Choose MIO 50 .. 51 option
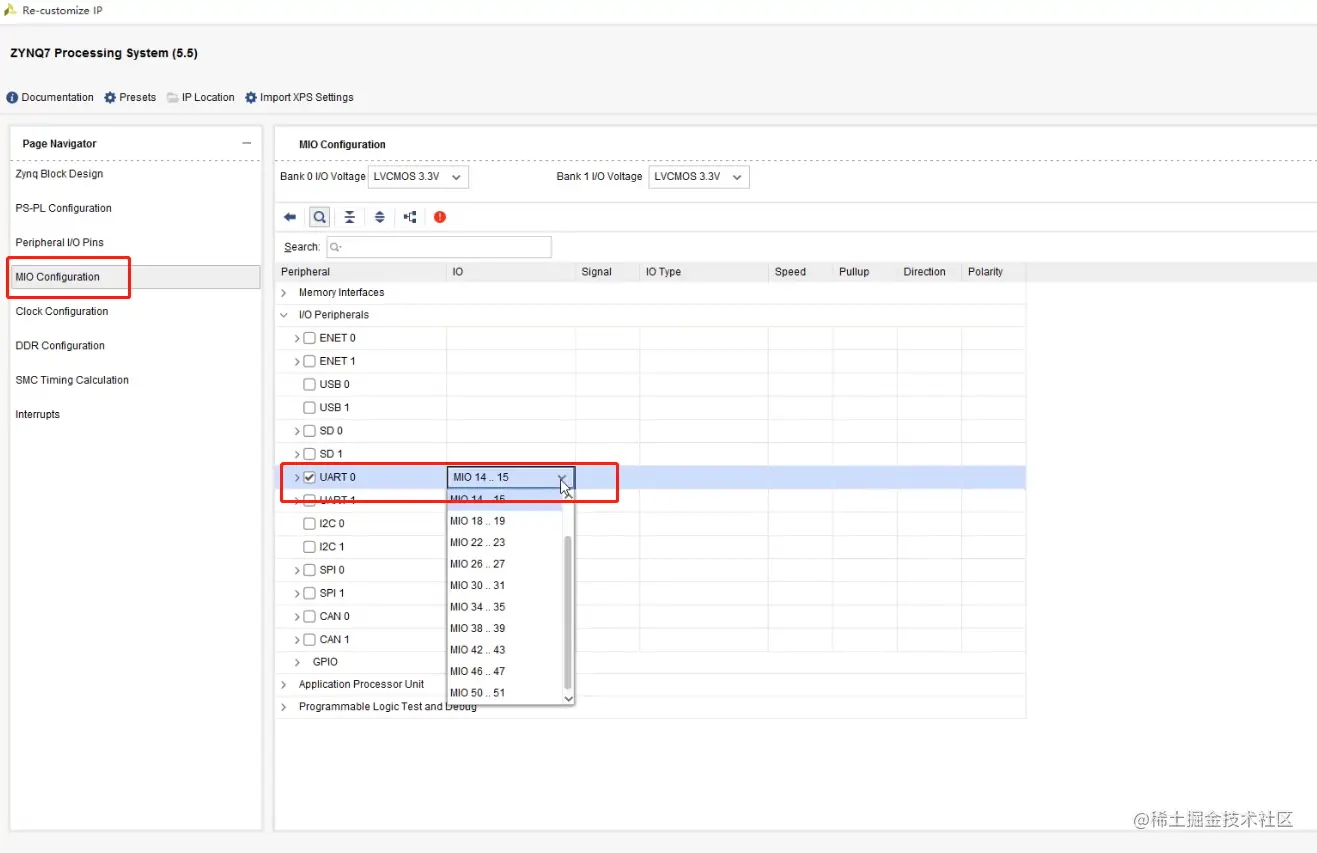Viewport: 1317px width, 853px height. [505, 693]
